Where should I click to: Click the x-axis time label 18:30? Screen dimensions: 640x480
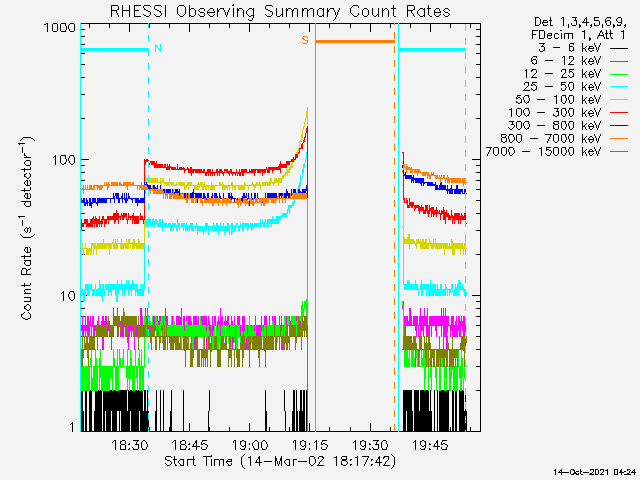point(130,445)
